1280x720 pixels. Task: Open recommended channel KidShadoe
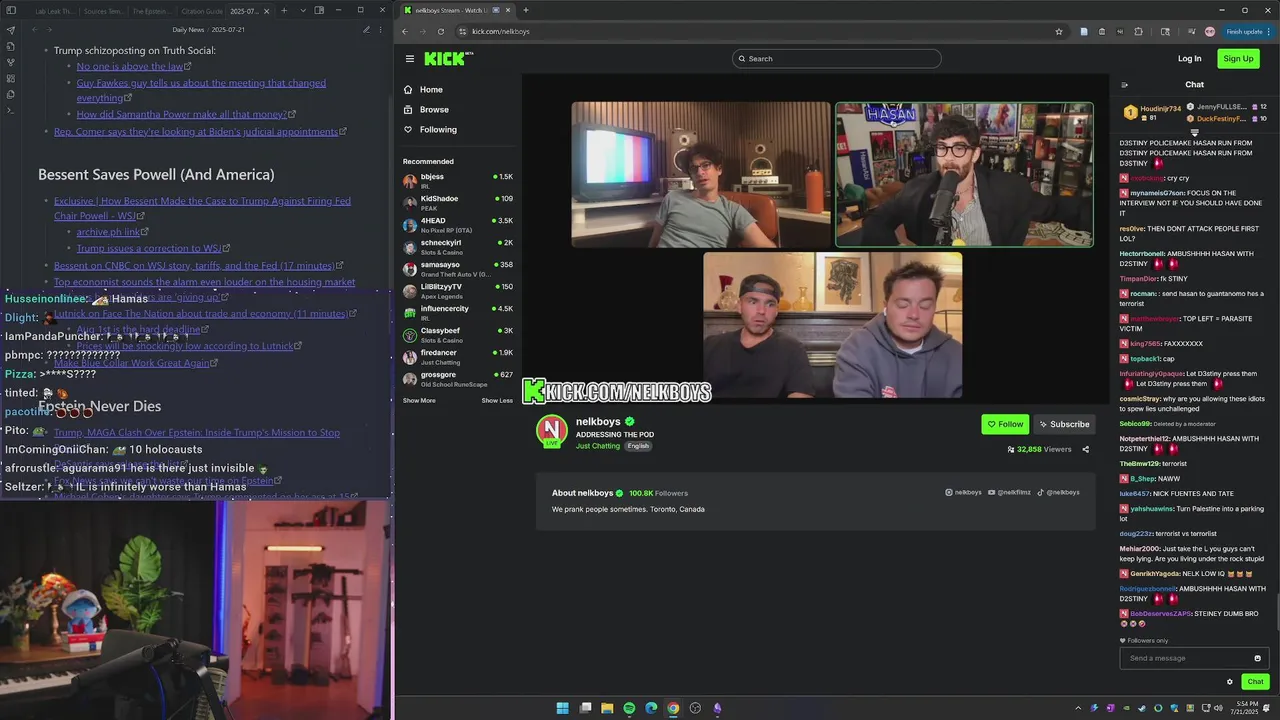pos(458,203)
